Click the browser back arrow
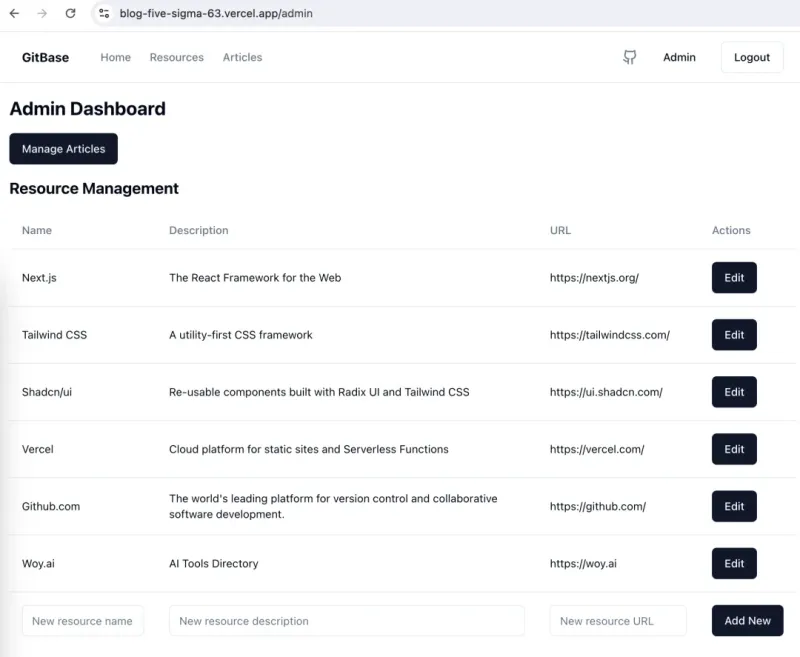The height and width of the screenshot is (657, 800). tap(14, 13)
